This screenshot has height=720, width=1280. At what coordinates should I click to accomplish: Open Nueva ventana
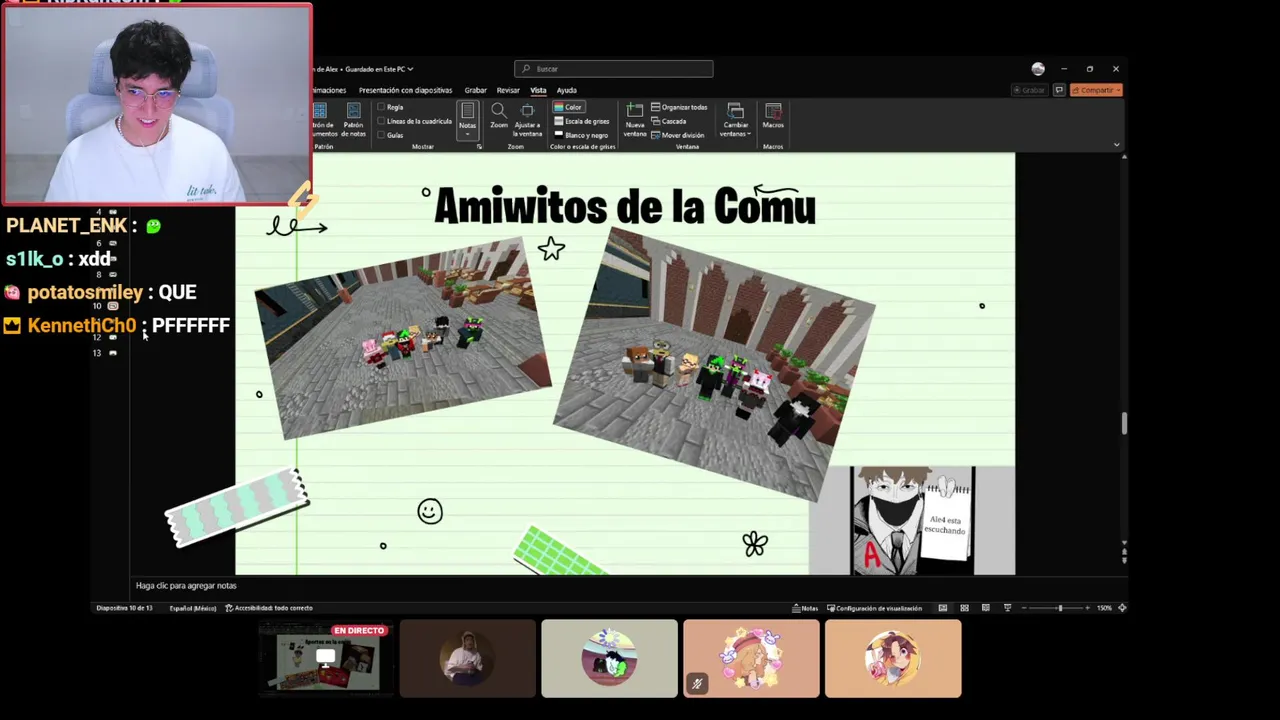click(x=635, y=120)
